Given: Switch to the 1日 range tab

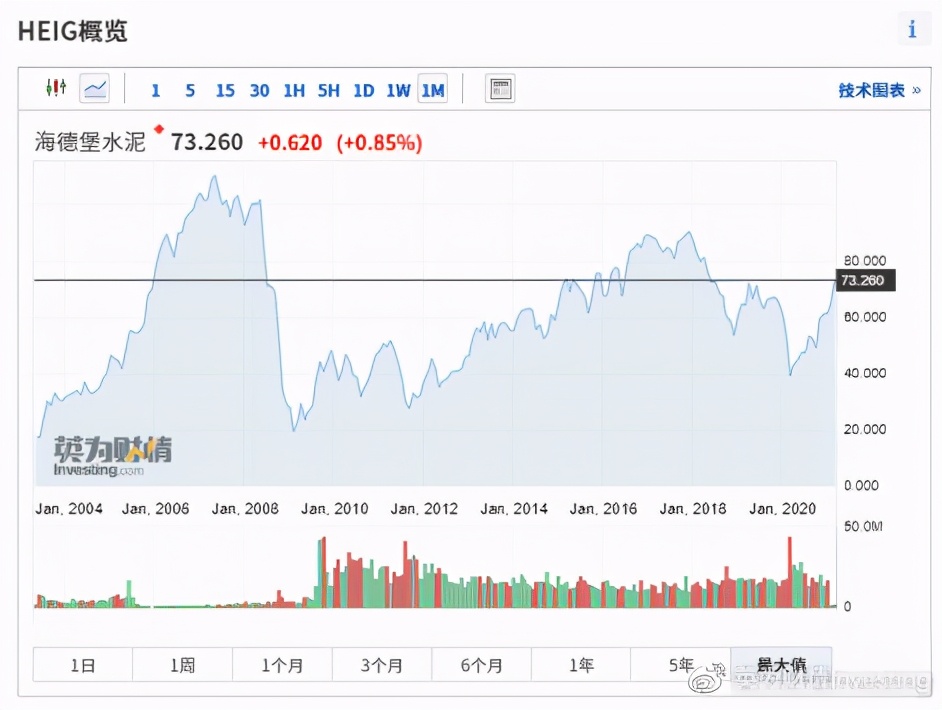Looking at the screenshot, I should (x=82, y=664).
